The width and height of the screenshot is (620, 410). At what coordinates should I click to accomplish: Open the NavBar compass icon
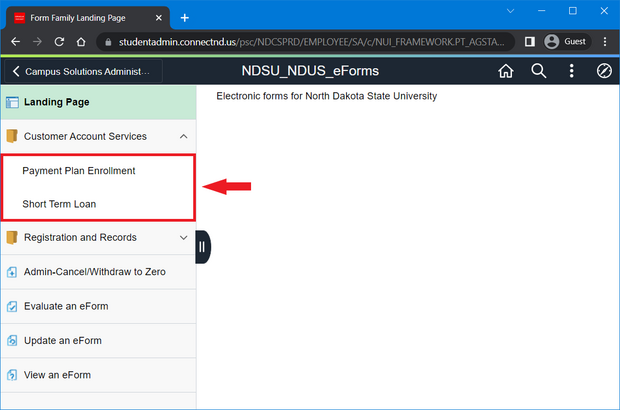604,71
